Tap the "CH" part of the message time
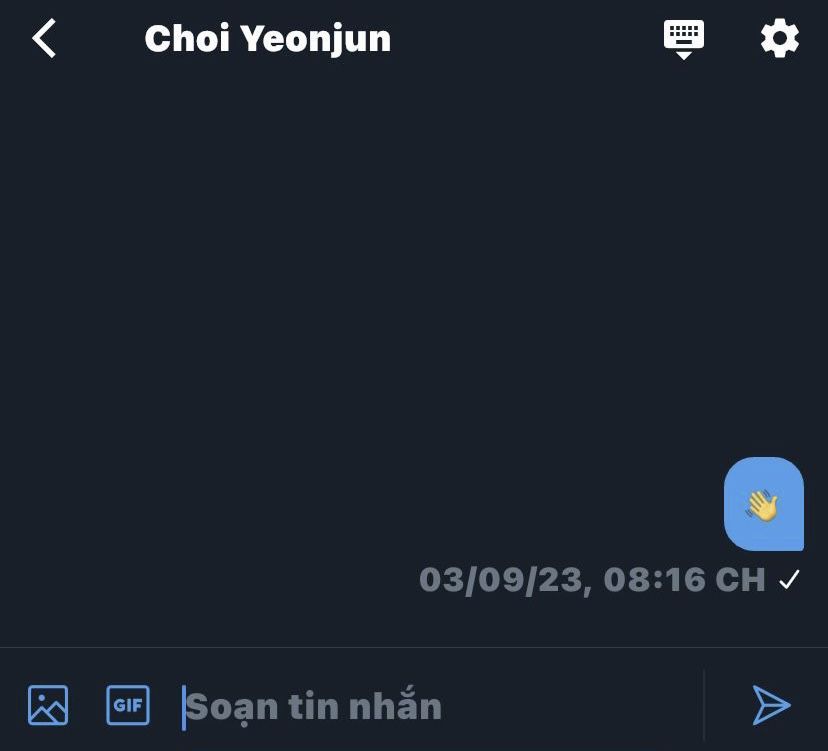Screen dimensions: 828x751 (740, 579)
